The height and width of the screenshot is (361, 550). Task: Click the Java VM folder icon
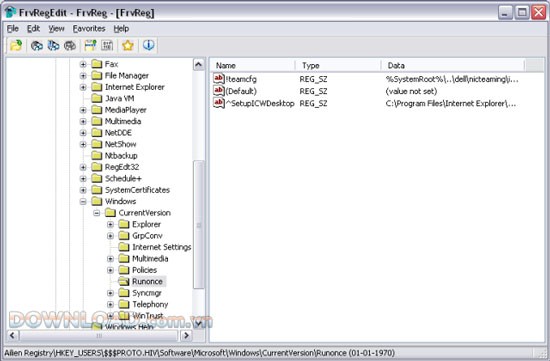[96, 98]
